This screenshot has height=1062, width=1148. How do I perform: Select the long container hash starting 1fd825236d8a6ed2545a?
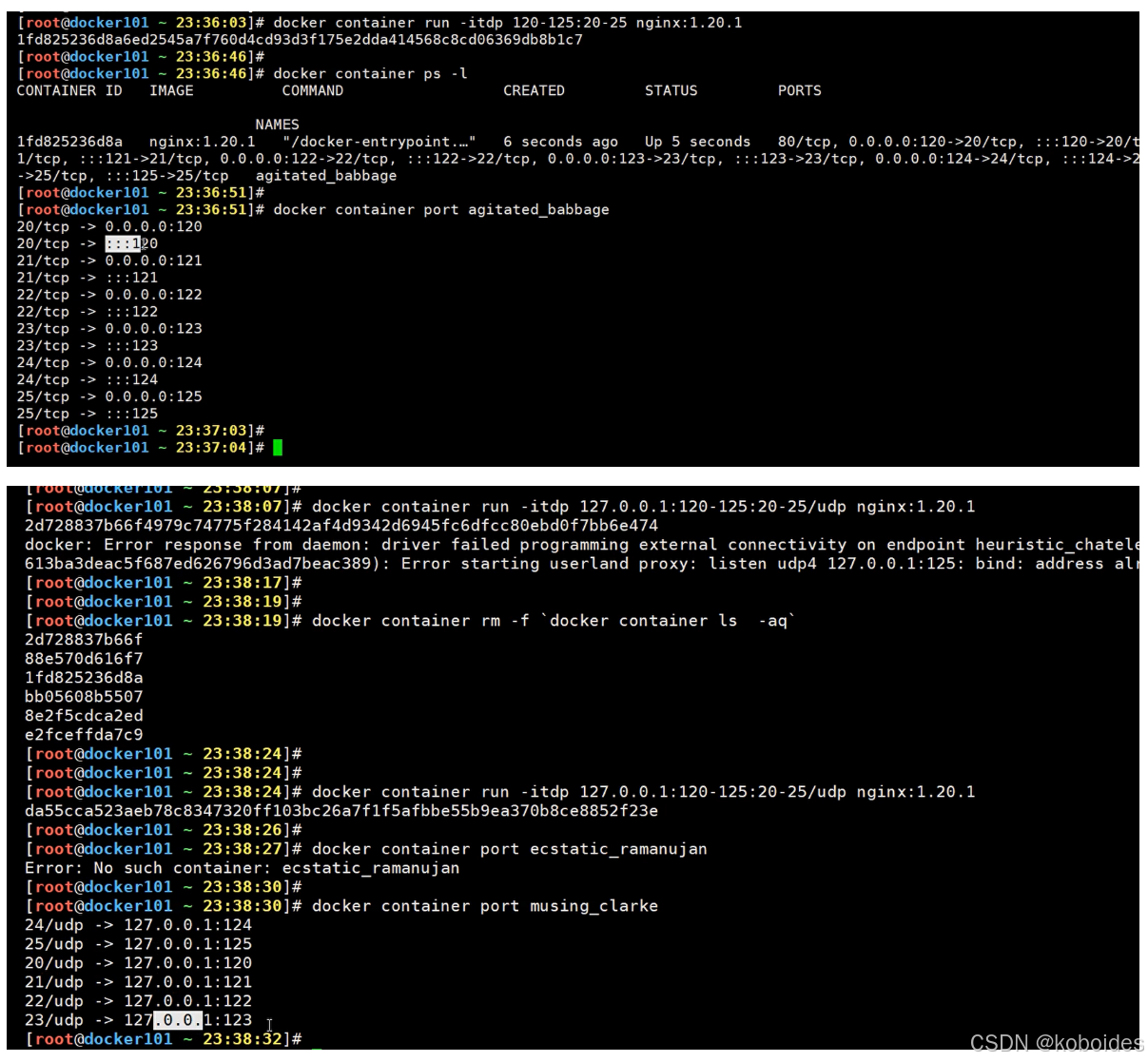(x=300, y=40)
